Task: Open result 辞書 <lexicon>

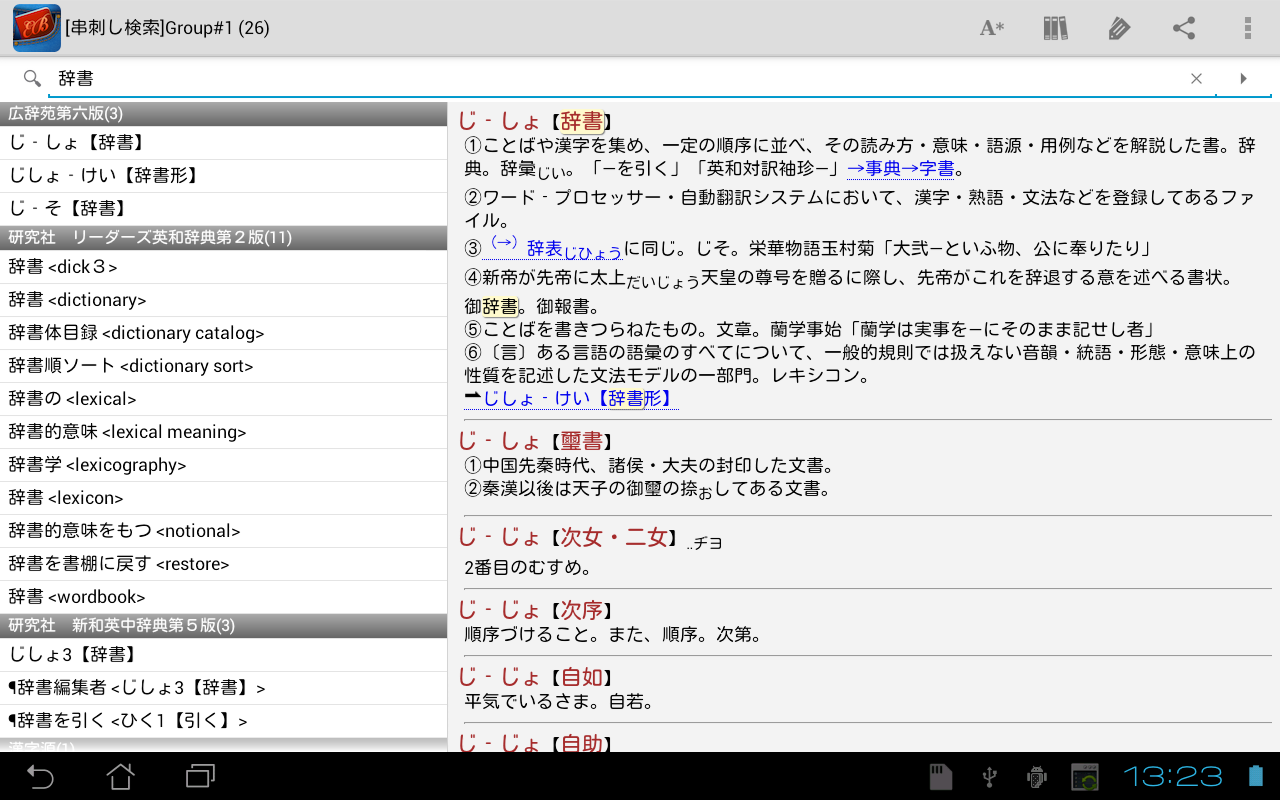Action: click(x=223, y=498)
